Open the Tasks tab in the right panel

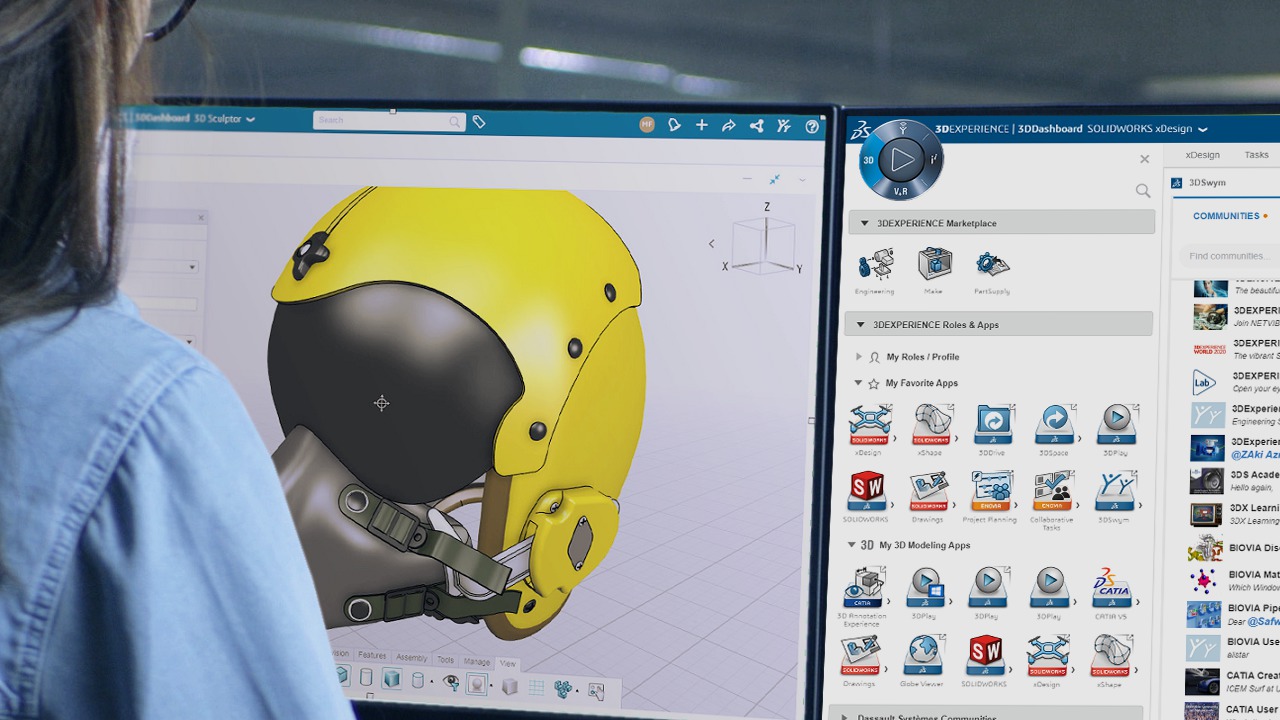tap(1256, 154)
